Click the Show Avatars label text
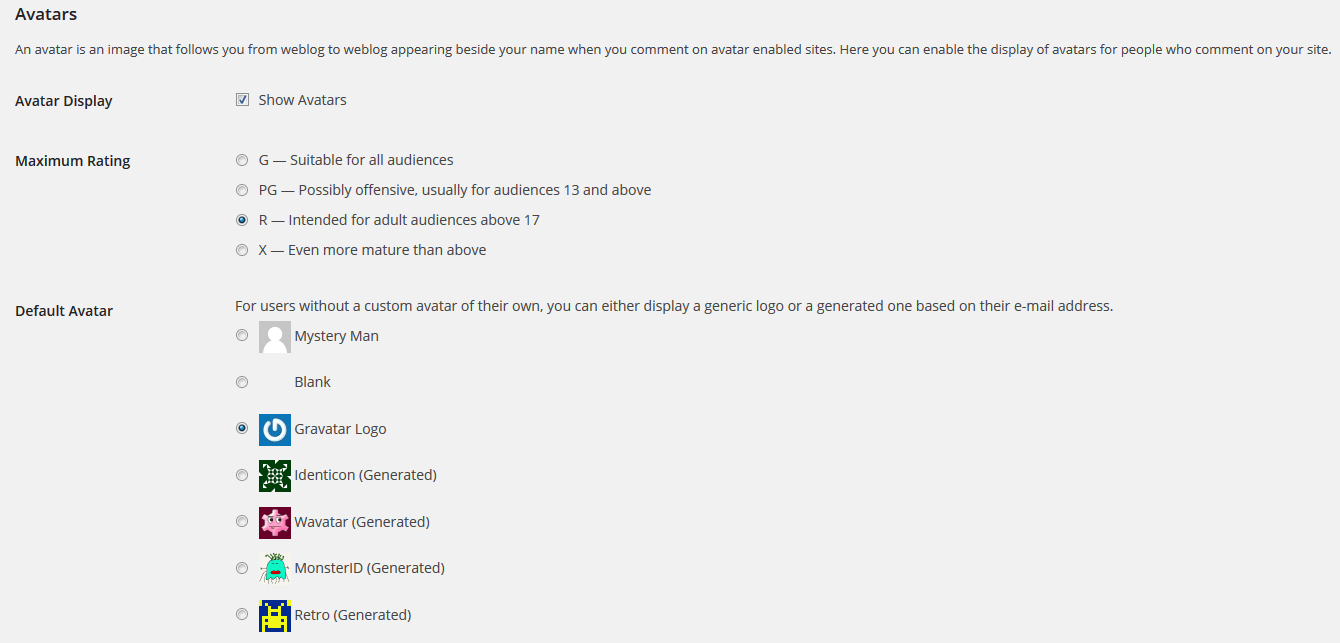This screenshot has height=643, width=1340. click(303, 100)
